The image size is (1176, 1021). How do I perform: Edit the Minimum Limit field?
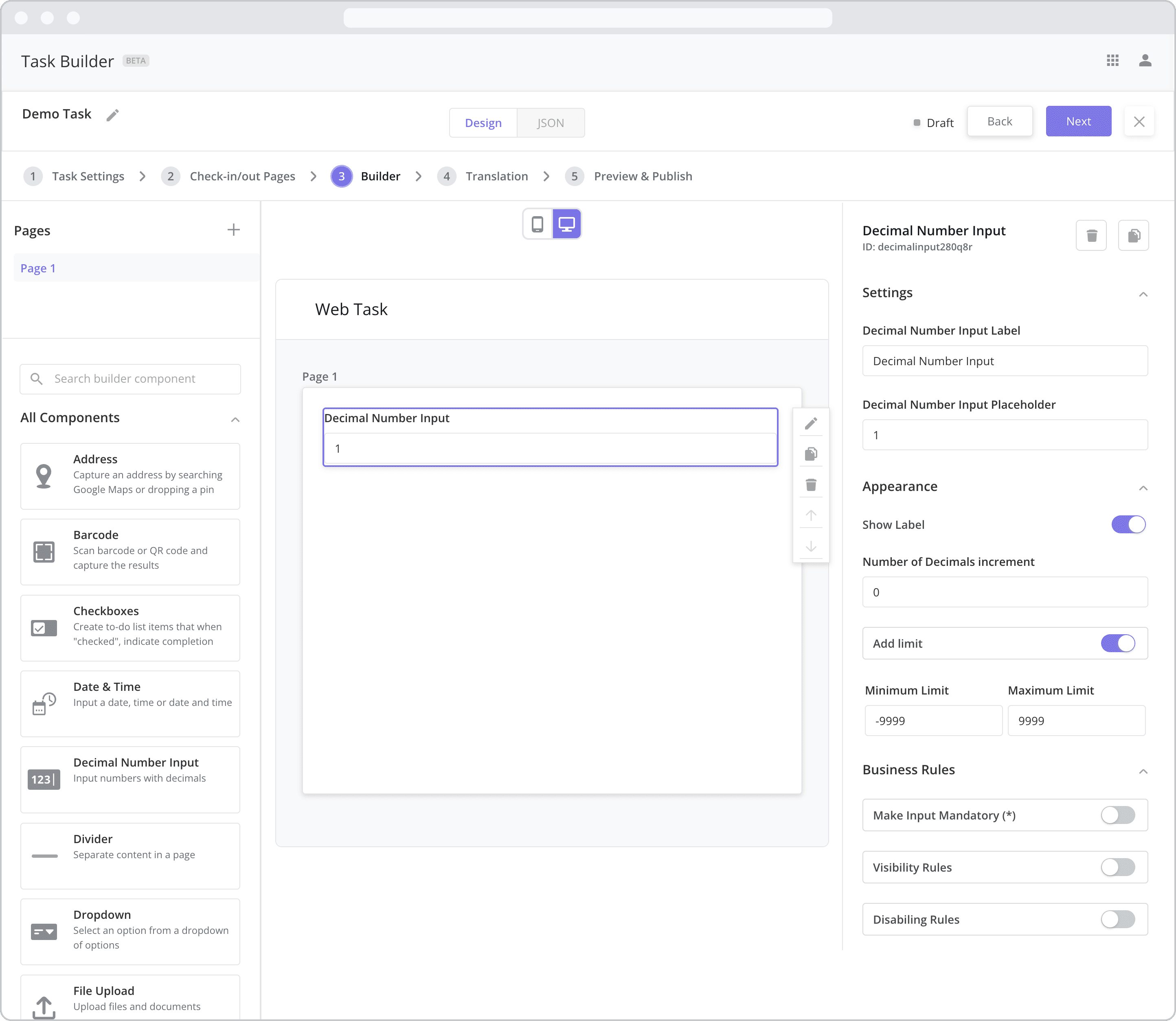tap(933, 721)
